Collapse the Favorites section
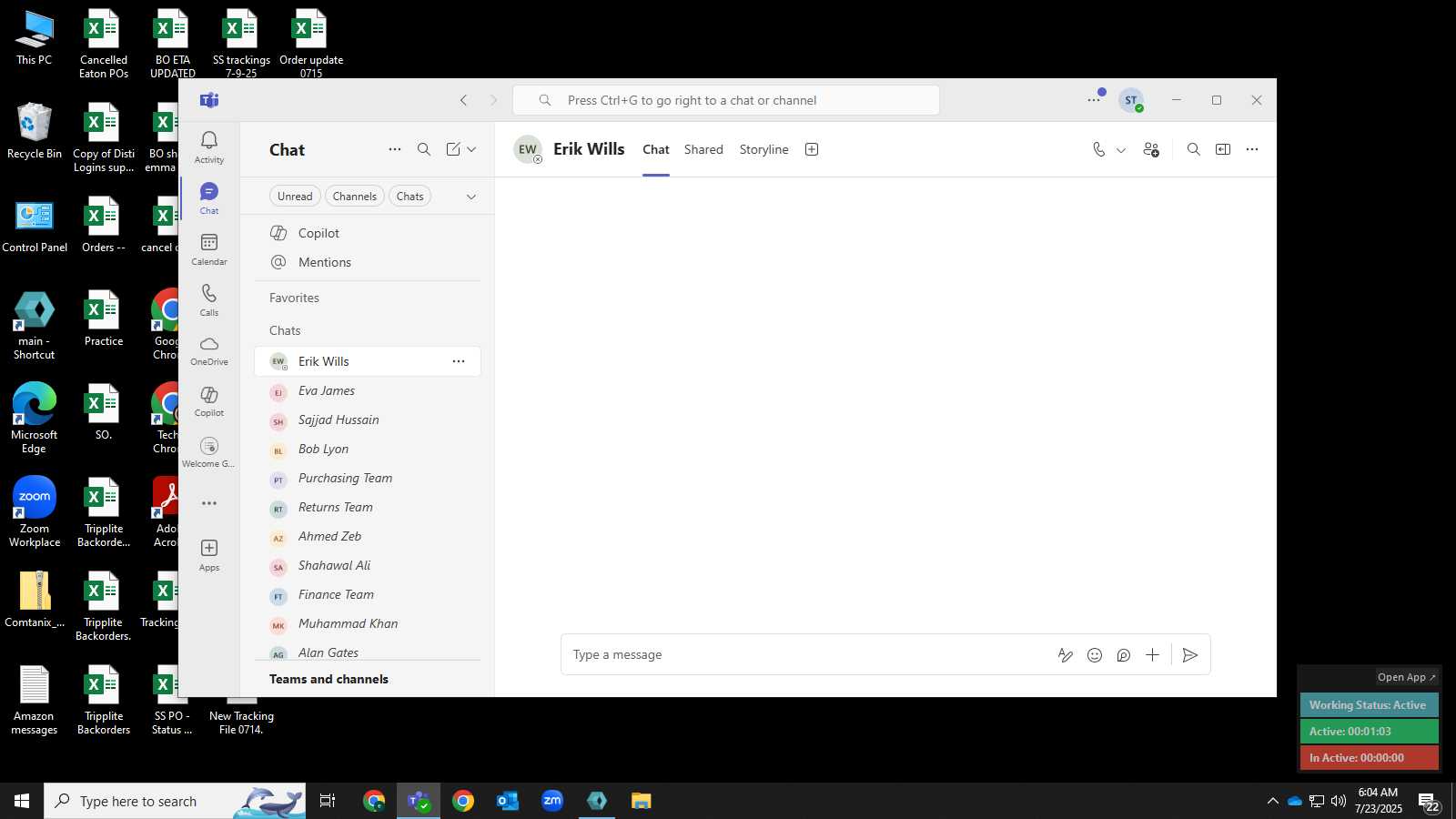1456x819 pixels. tap(294, 298)
